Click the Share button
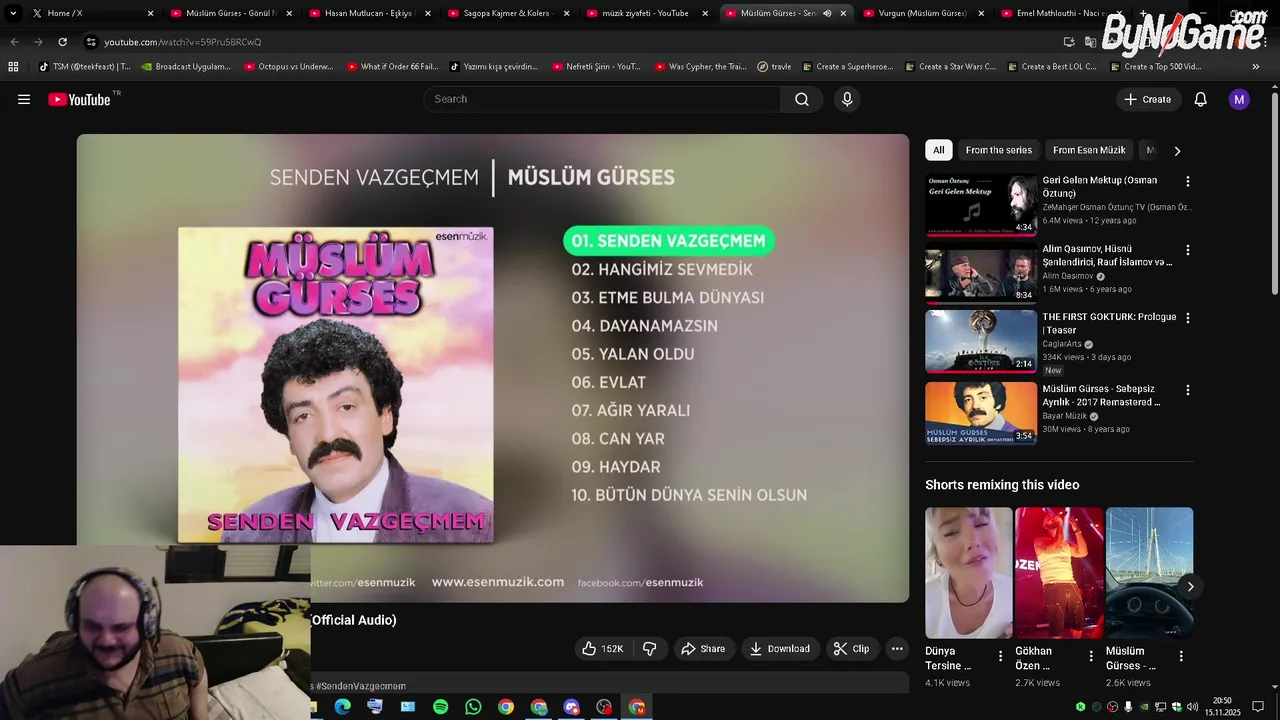The width and height of the screenshot is (1280, 720). [x=703, y=649]
